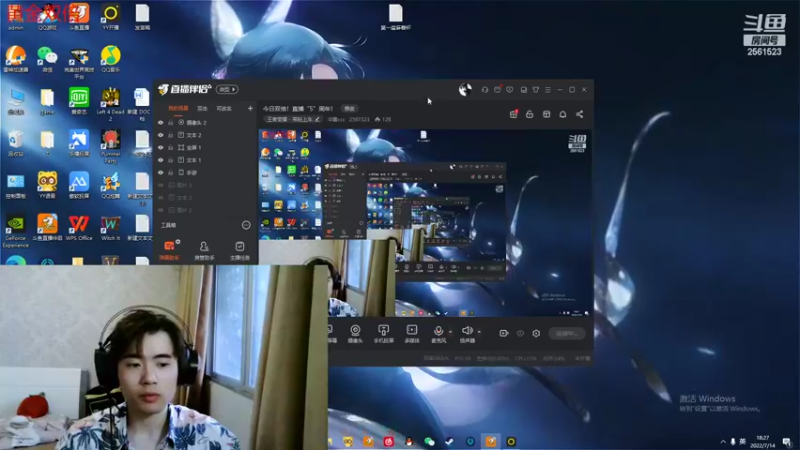Open the gift box icon with red dot
Screen dimensions: 800x450
[x=513, y=114]
